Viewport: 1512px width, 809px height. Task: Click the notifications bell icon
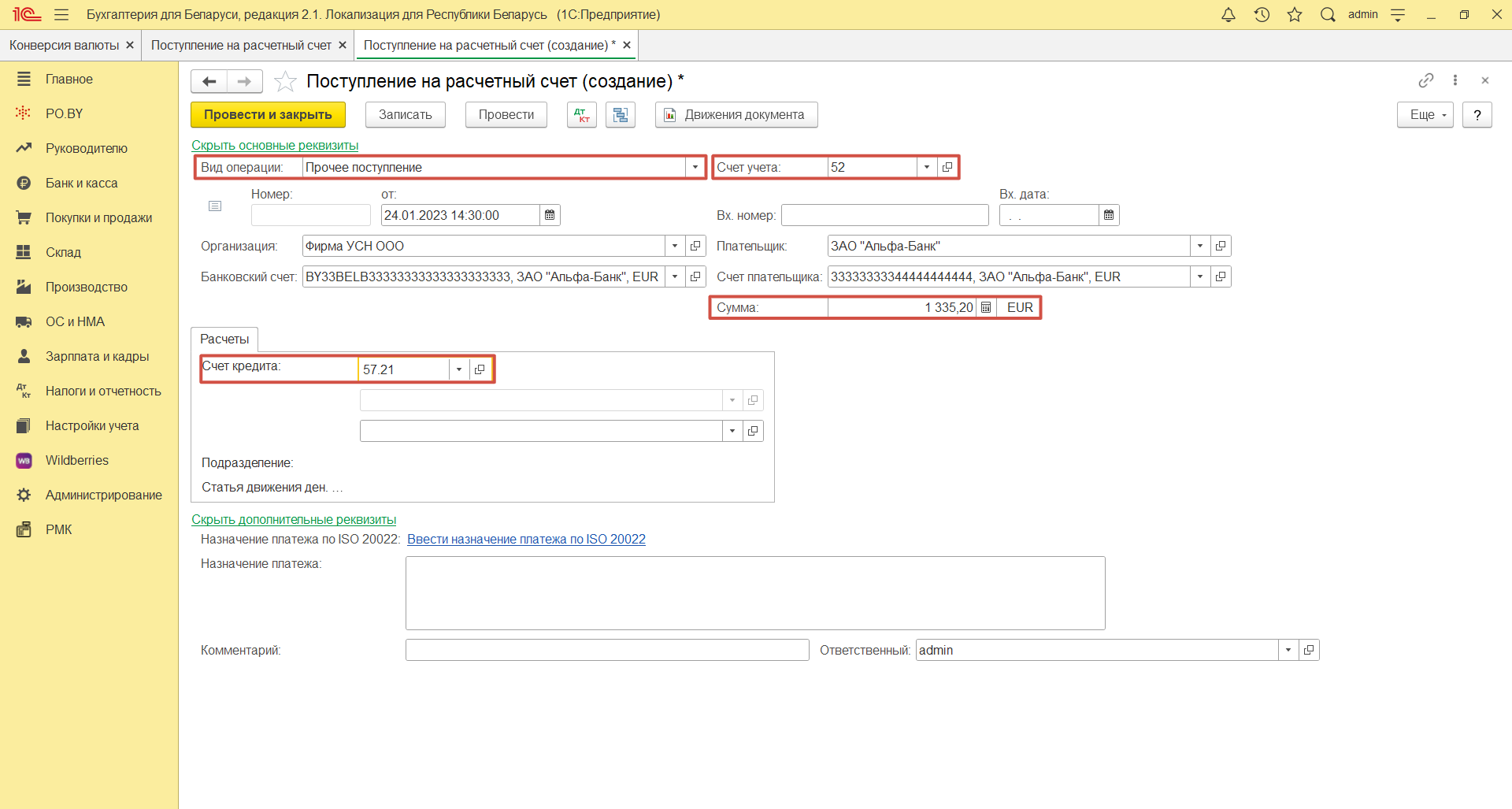click(x=1228, y=15)
